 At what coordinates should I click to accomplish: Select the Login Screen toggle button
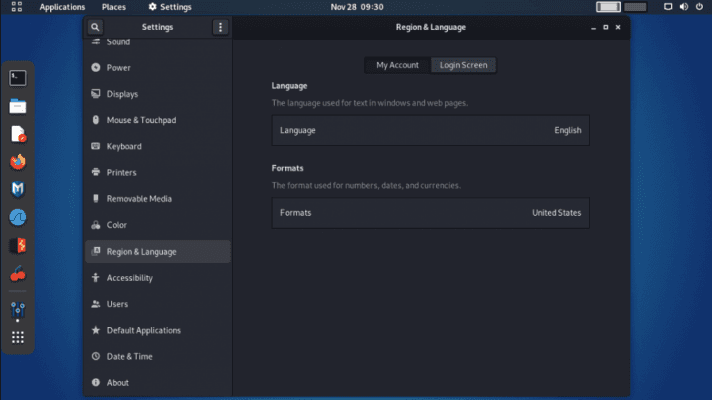click(x=463, y=65)
